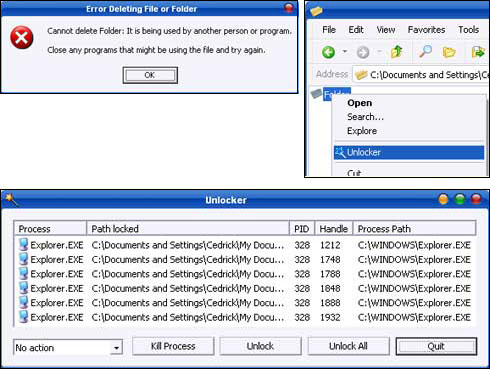Screen dimensions: 490x369
Task: Minimize the Unlocker window with orange button
Action: tap(443, 199)
